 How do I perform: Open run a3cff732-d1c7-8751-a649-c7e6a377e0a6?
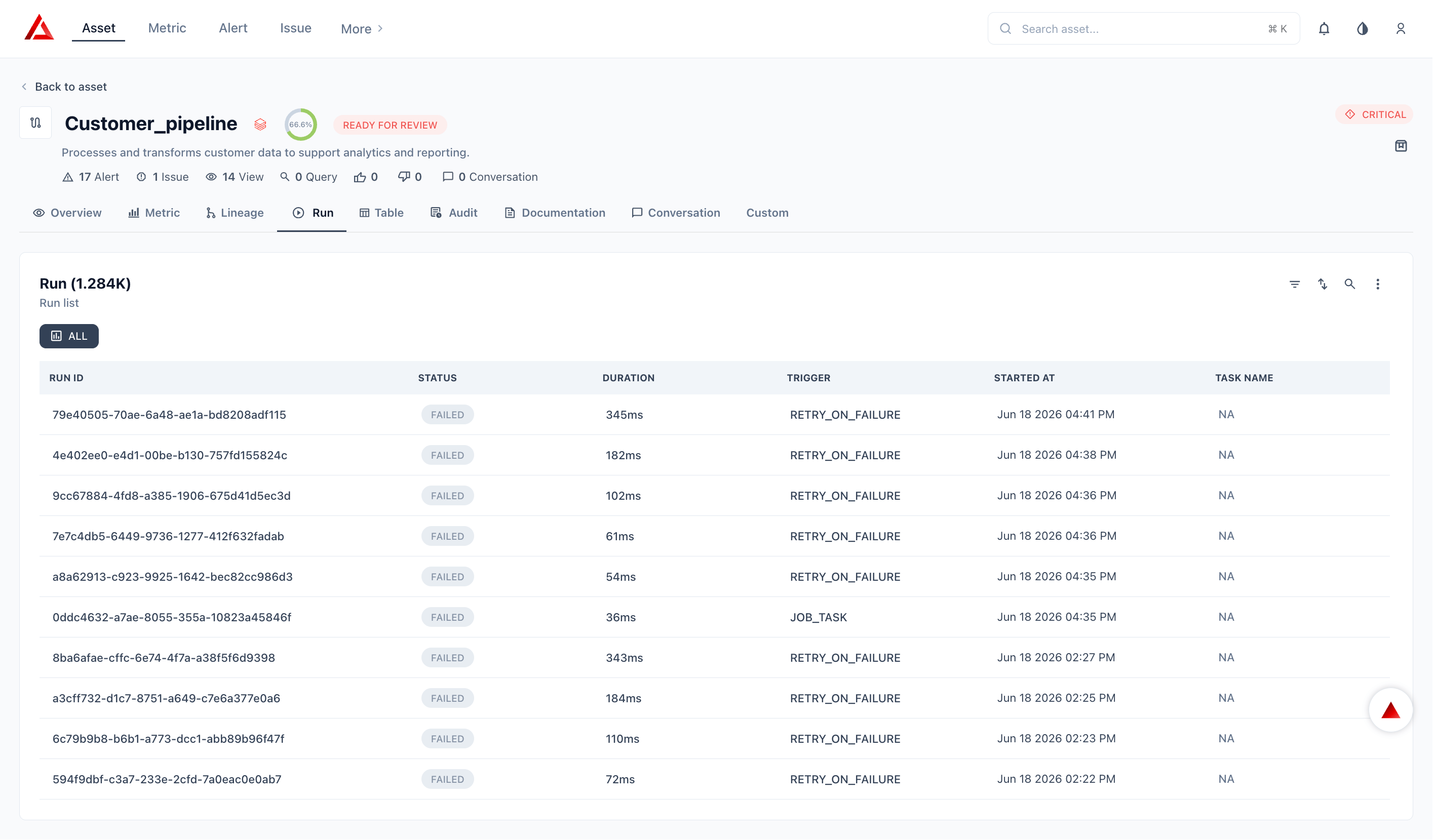pyautogui.click(x=166, y=698)
